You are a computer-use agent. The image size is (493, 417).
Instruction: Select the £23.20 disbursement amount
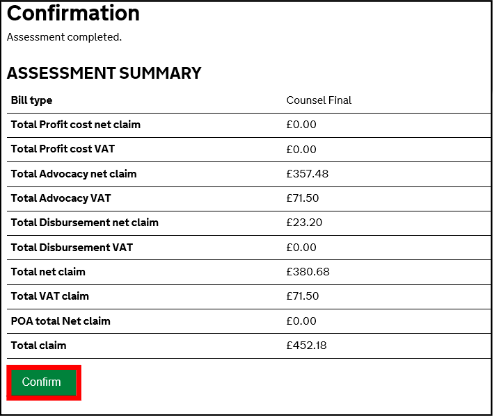pos(304,223)
